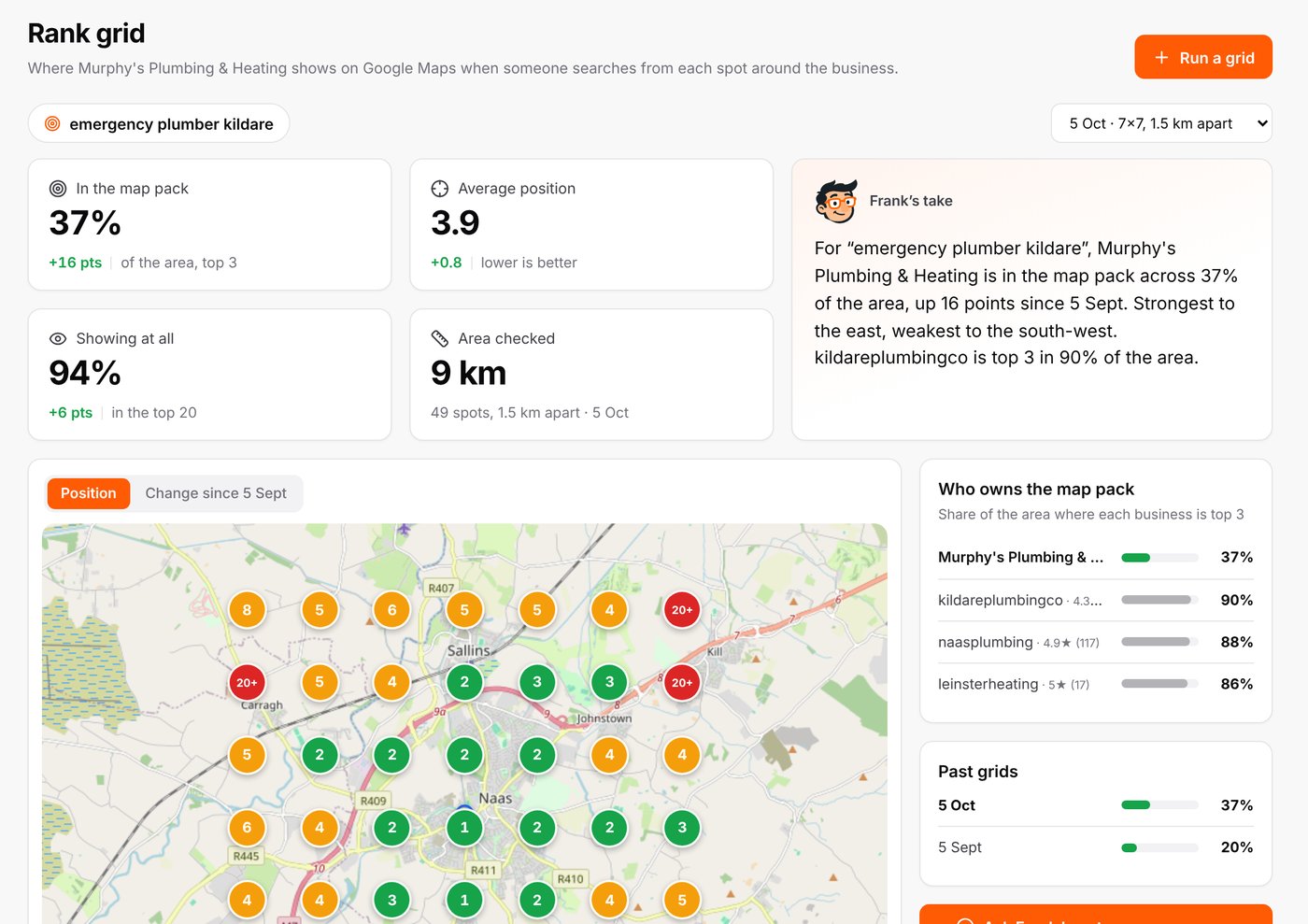Click the target icon beside emergency plumber kildare
Screen dimensions: 1308x924
(x=52, y=123)
